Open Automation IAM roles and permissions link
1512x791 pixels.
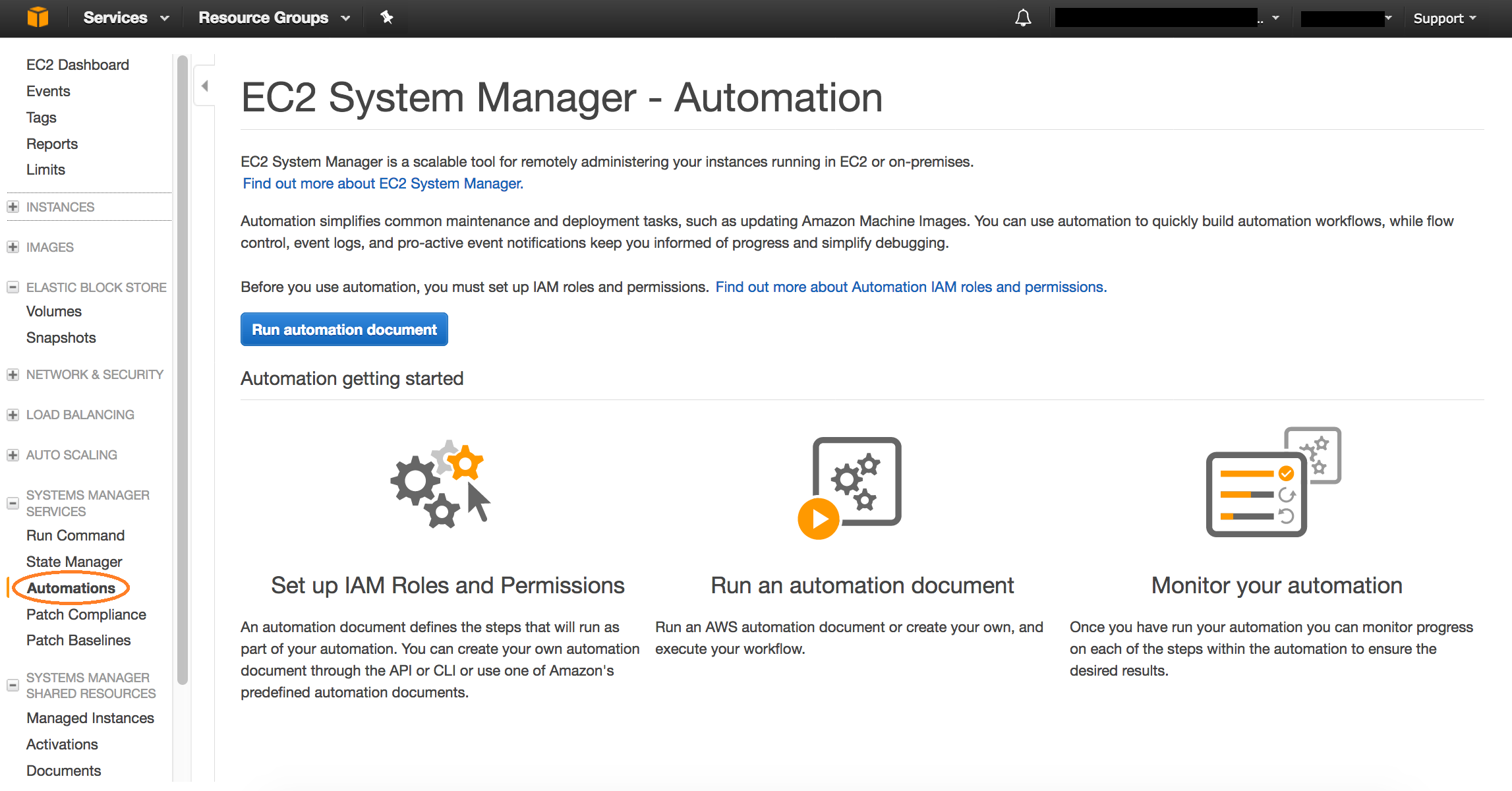[911, 287]
